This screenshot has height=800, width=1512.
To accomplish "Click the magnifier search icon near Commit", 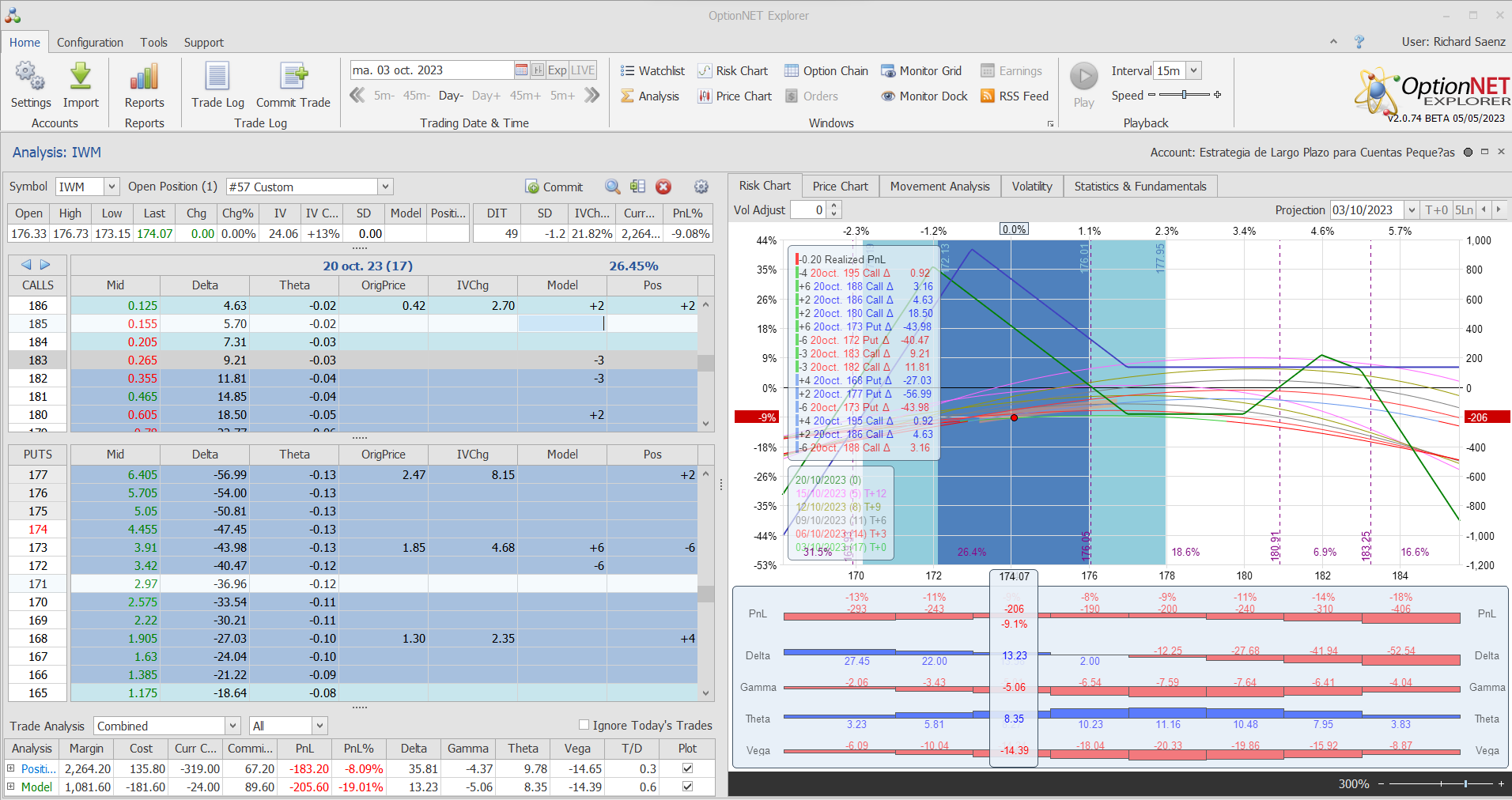I will [612, 187].
